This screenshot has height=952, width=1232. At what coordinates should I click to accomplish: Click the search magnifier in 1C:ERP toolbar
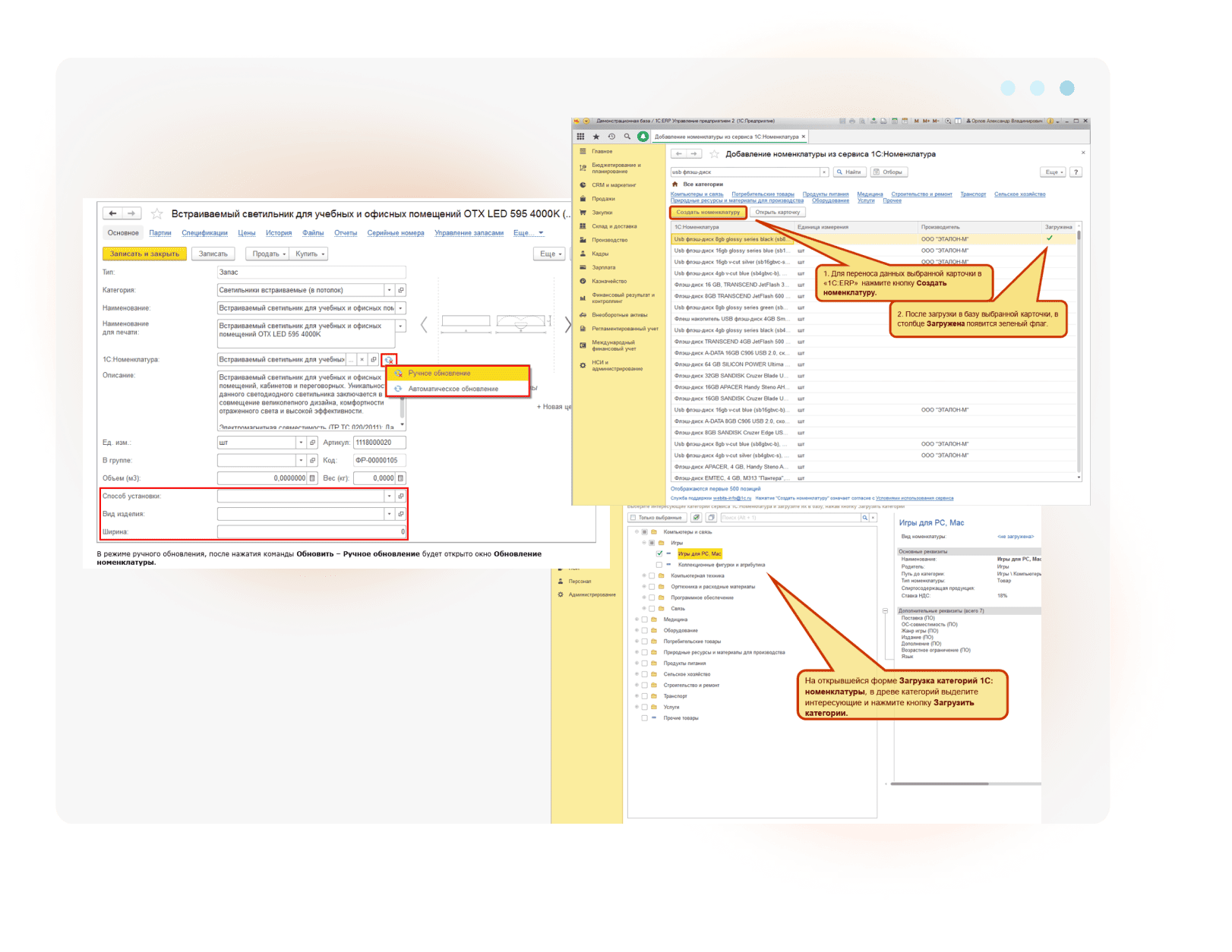coord(627,137)
